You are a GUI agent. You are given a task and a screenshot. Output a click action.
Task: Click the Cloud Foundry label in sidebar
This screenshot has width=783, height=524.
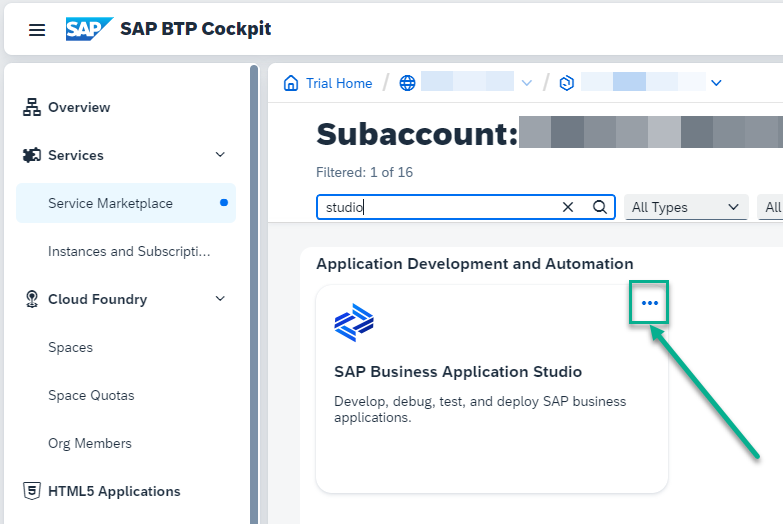click(97, 299)
